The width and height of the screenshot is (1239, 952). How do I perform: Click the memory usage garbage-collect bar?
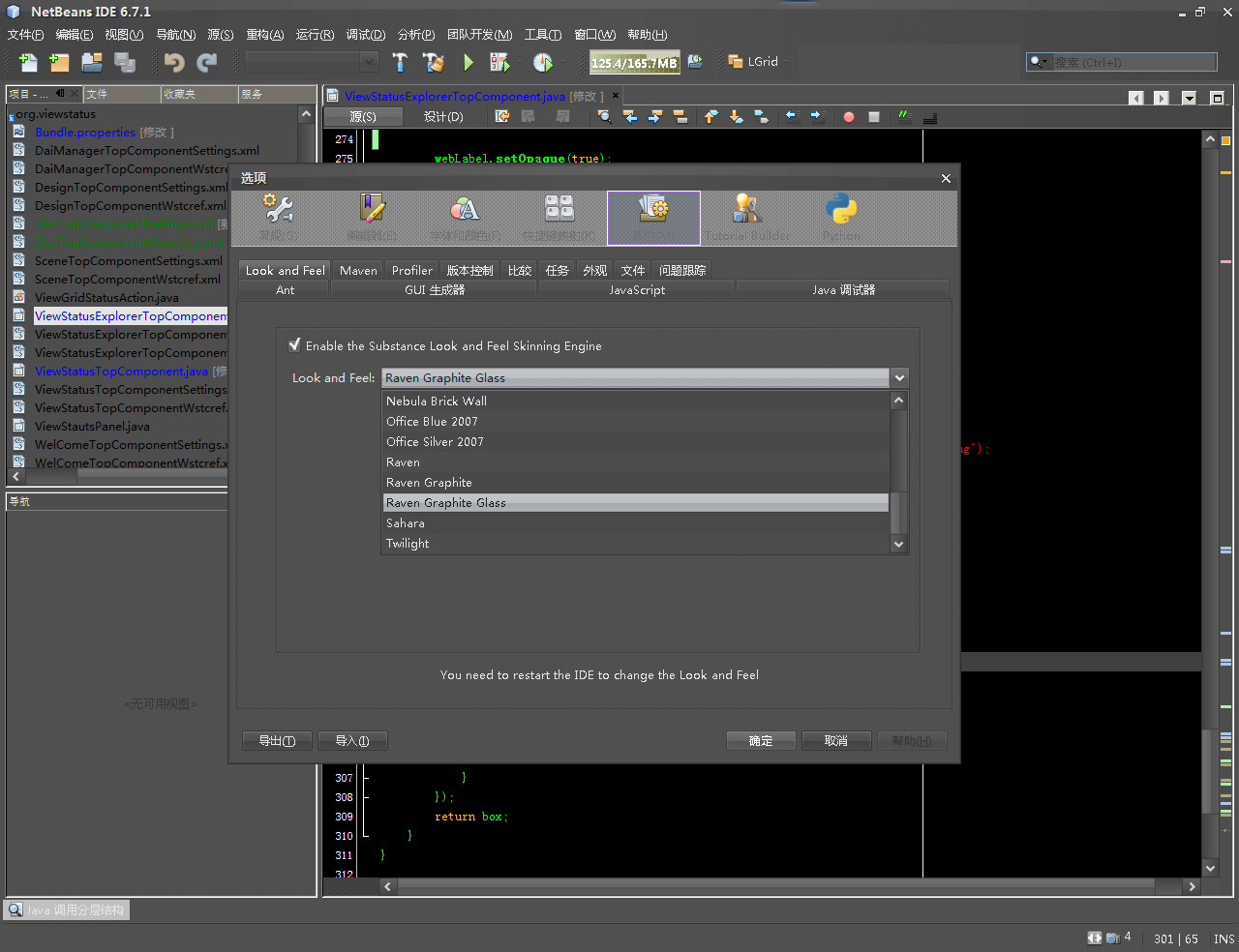point(635,63)
